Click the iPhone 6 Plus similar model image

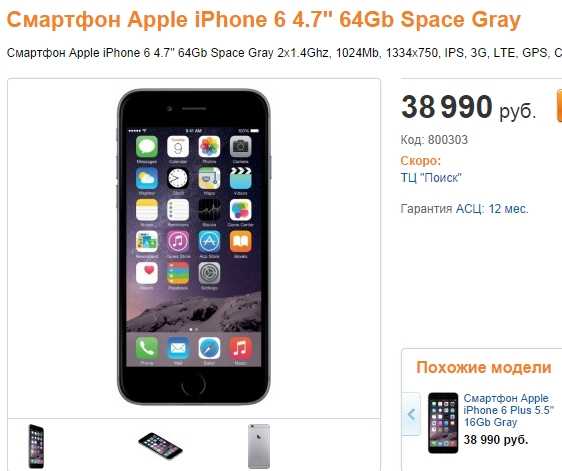[x=443, y=423]
